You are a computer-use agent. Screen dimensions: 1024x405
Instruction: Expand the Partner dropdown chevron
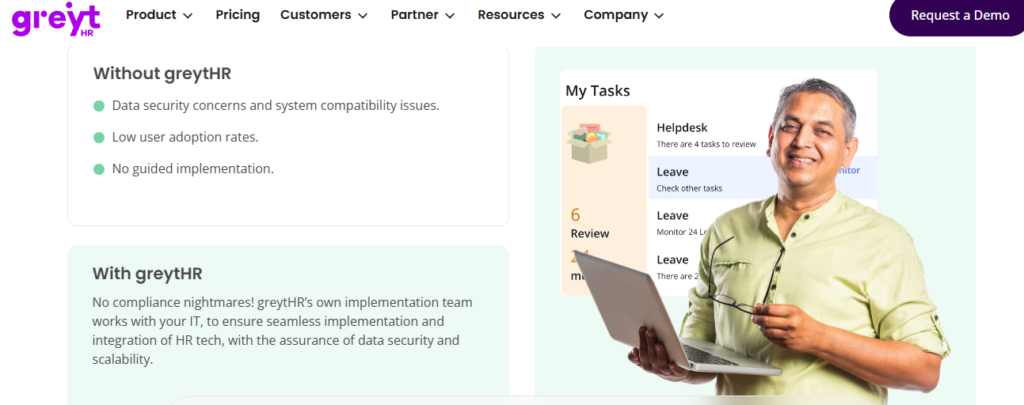450,16
